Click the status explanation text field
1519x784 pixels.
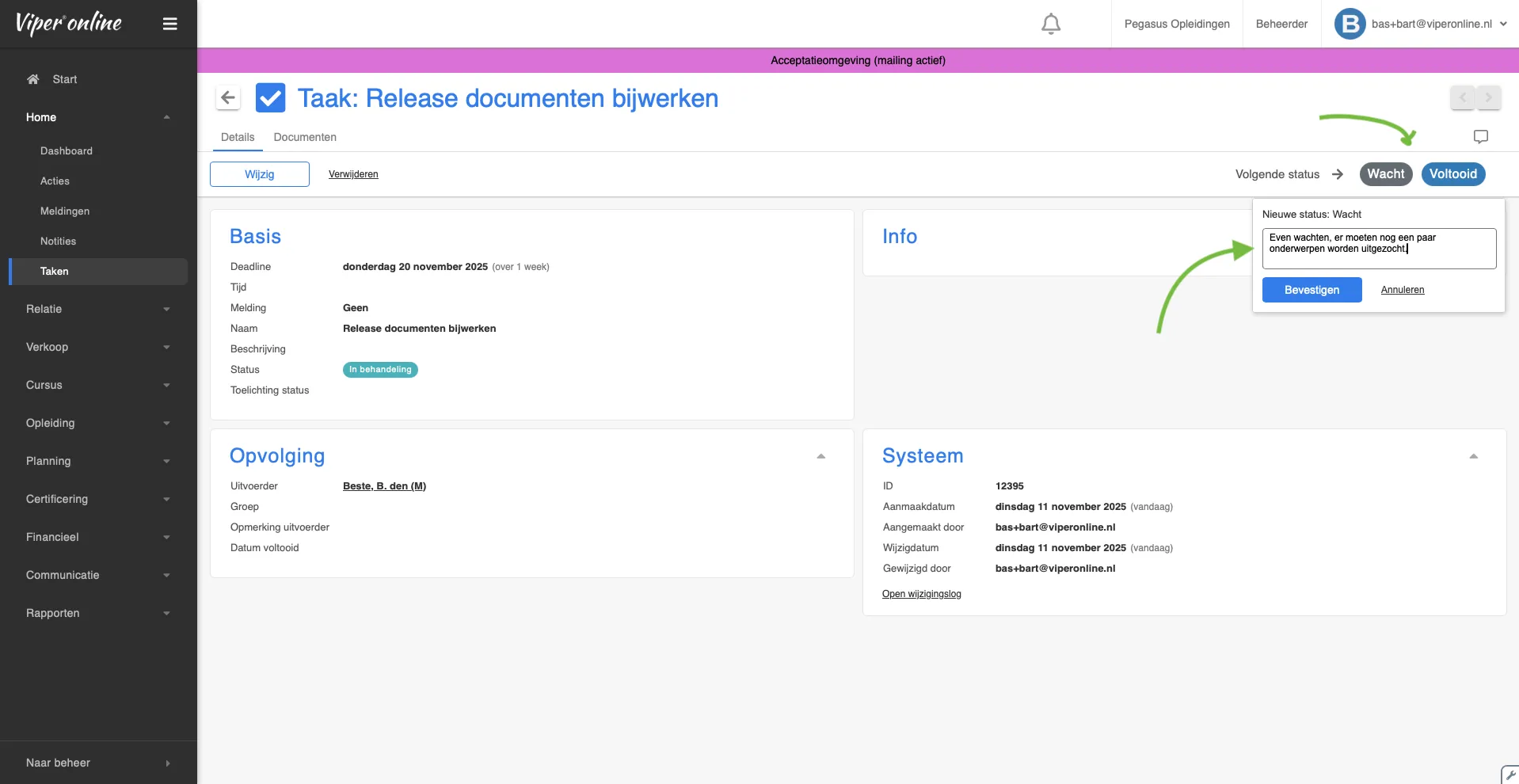[1378, 249]
